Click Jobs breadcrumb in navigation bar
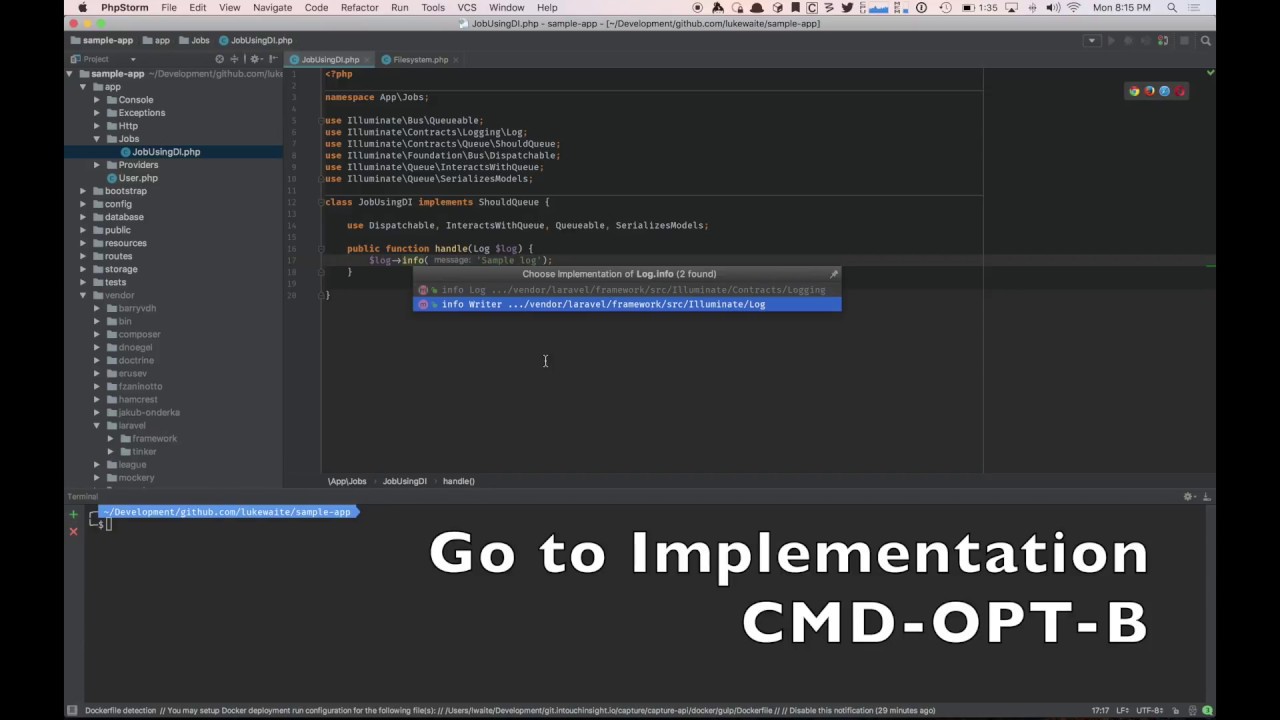Screen dimensions: 1280x720 click(x=194, y=41)
